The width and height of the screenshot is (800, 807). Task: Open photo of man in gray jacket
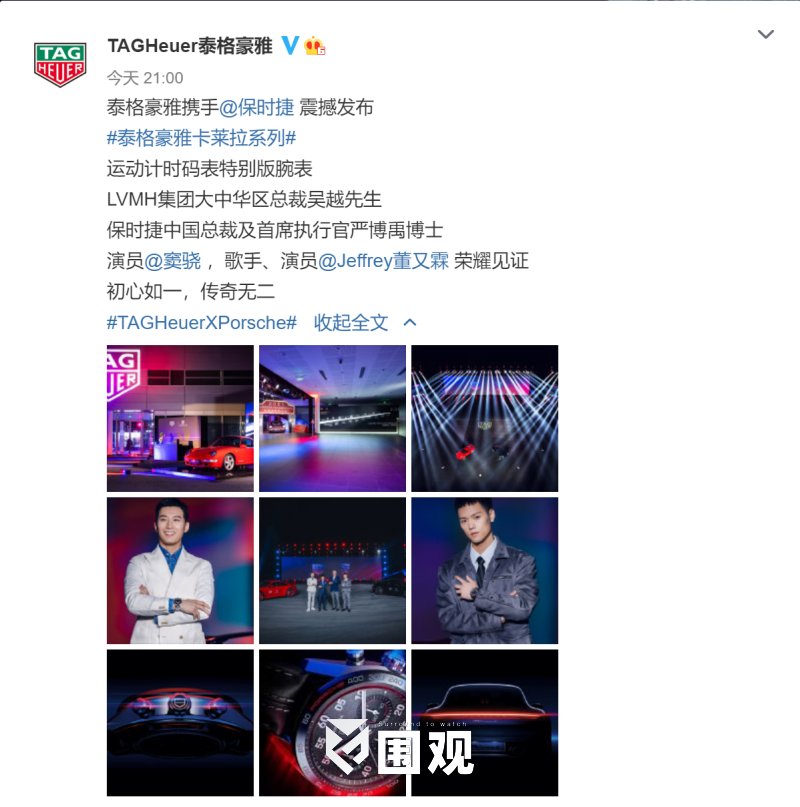click(484, 570)
